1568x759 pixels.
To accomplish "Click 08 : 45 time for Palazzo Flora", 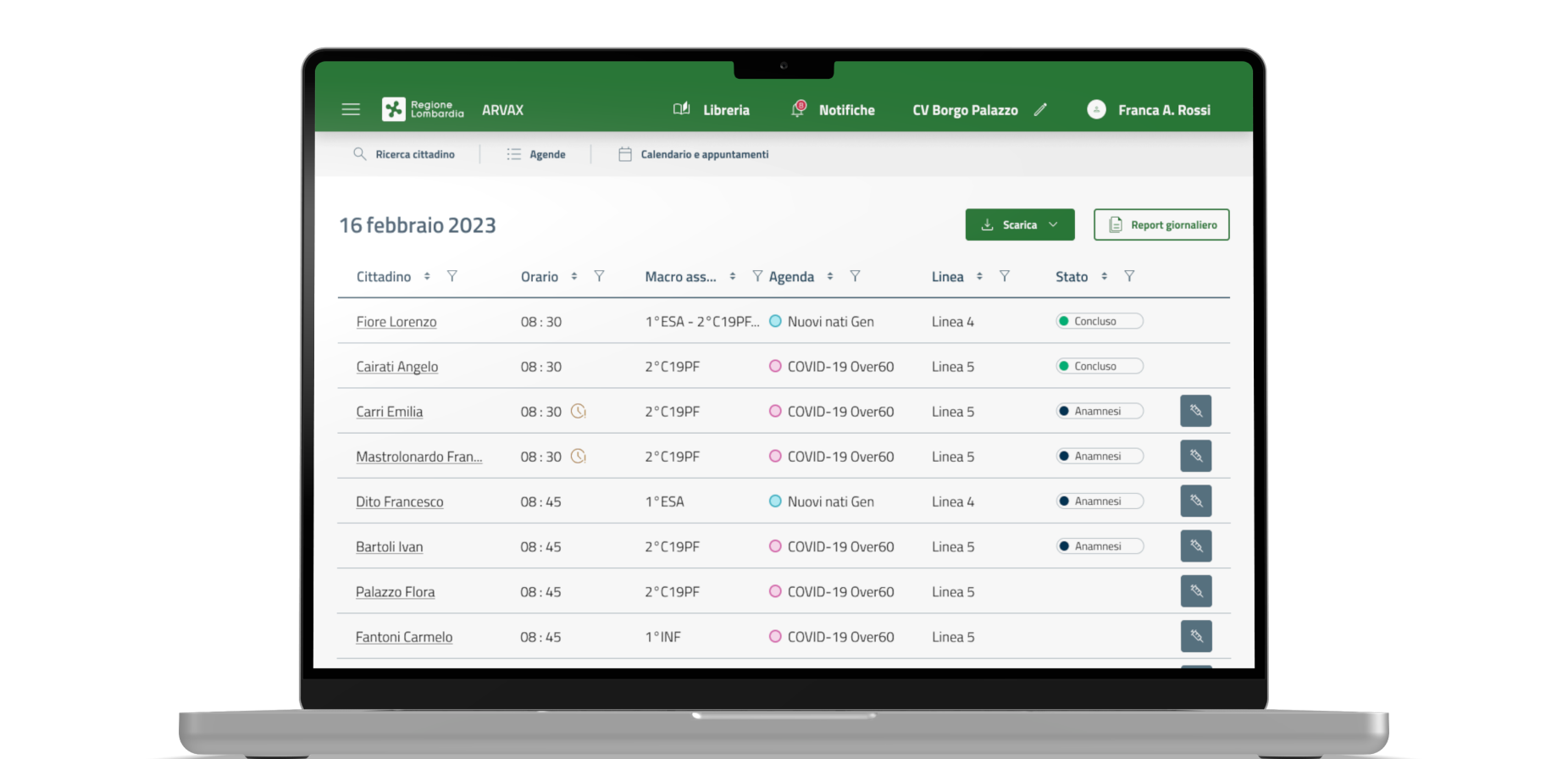I will point(541,592).
